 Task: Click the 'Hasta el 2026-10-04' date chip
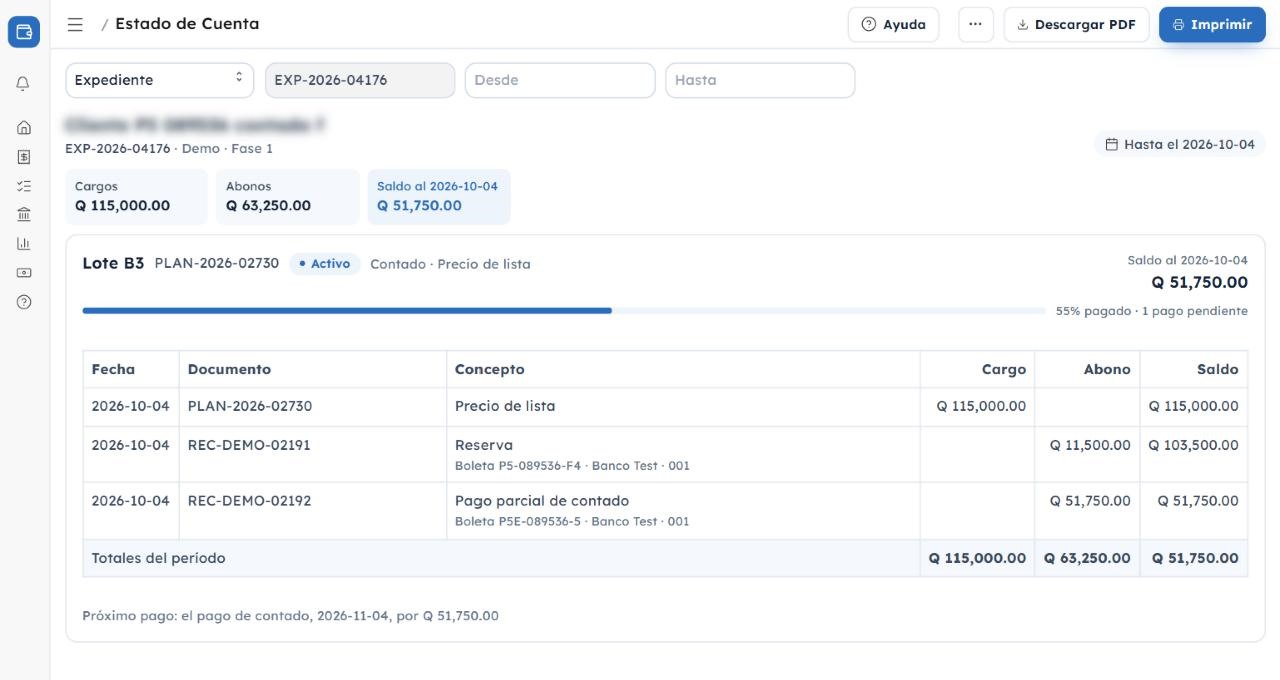1180,144
